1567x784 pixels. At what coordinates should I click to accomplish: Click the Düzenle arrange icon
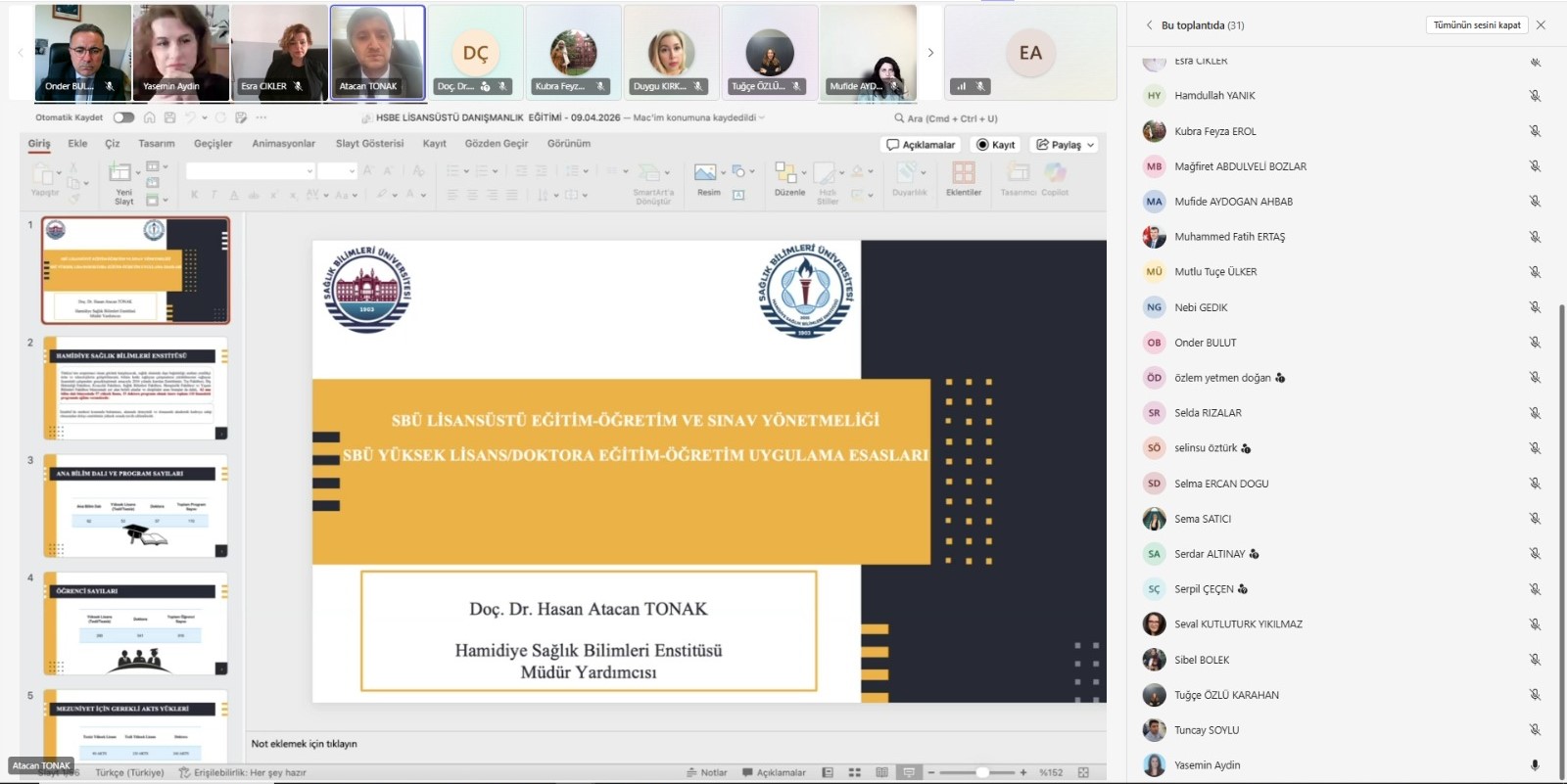pos(785,173)
